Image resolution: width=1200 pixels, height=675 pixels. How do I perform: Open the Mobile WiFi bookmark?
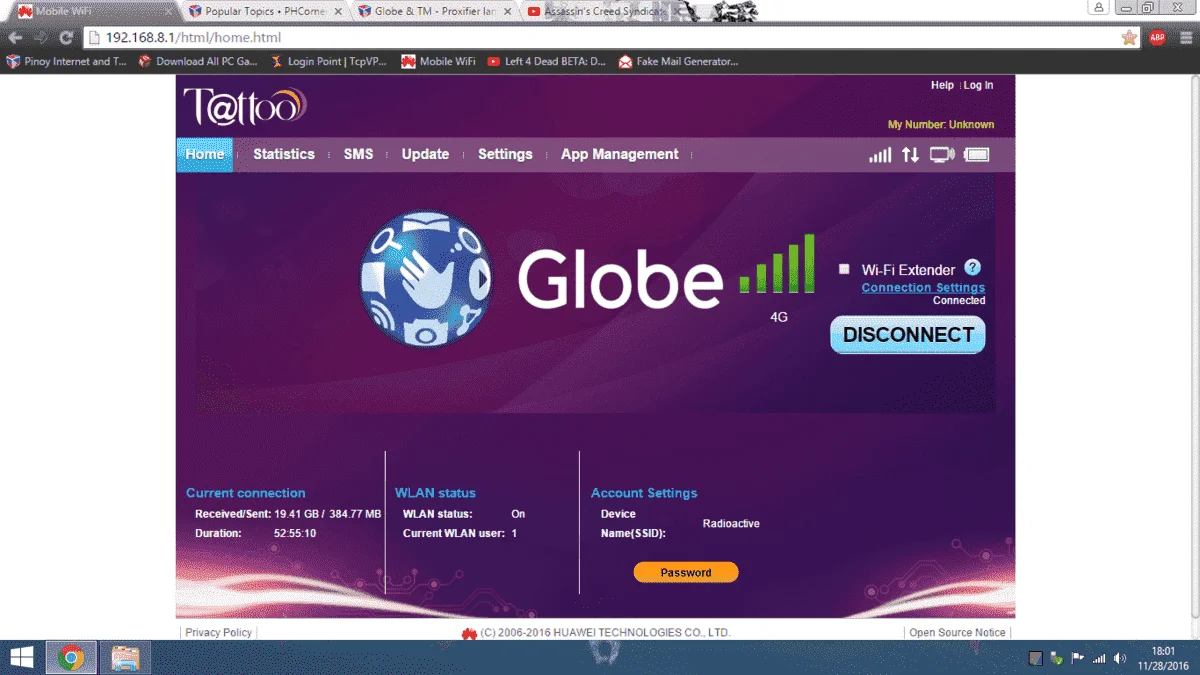pyautogui.click(x=438, y=61)
